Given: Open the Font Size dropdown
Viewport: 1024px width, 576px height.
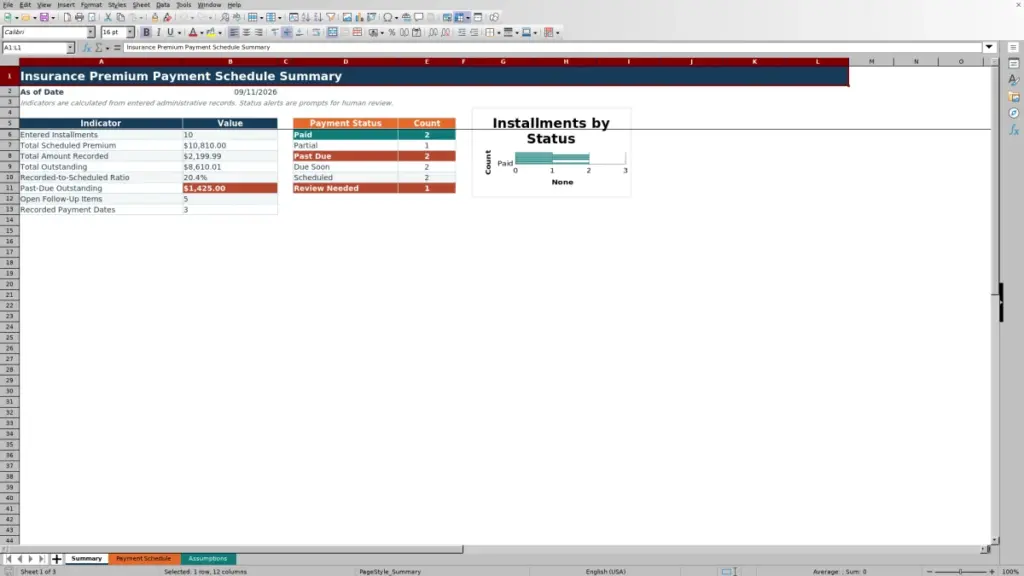Looking at the screenshot, I should [x=130, y=32].
